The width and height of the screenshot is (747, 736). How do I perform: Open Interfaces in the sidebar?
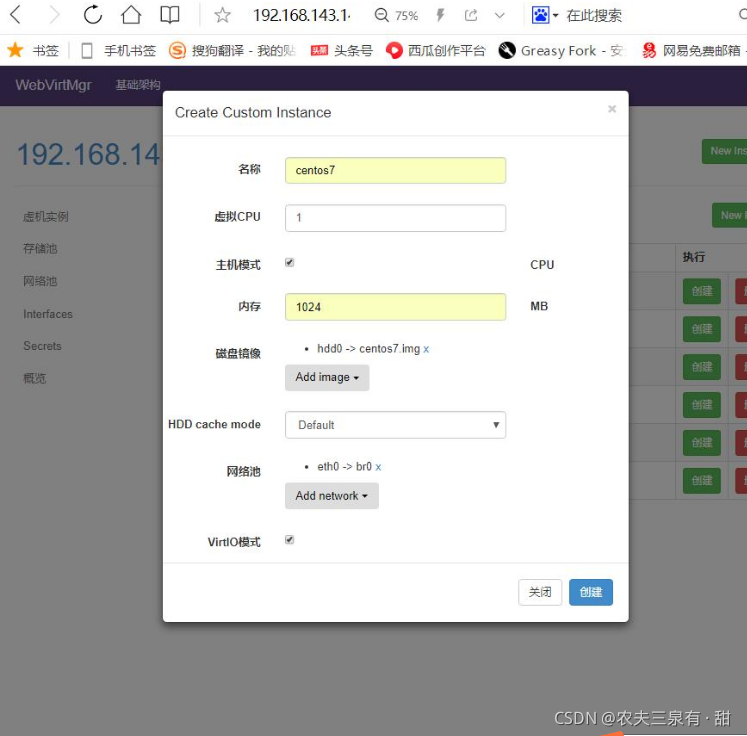tap(48, 314)
